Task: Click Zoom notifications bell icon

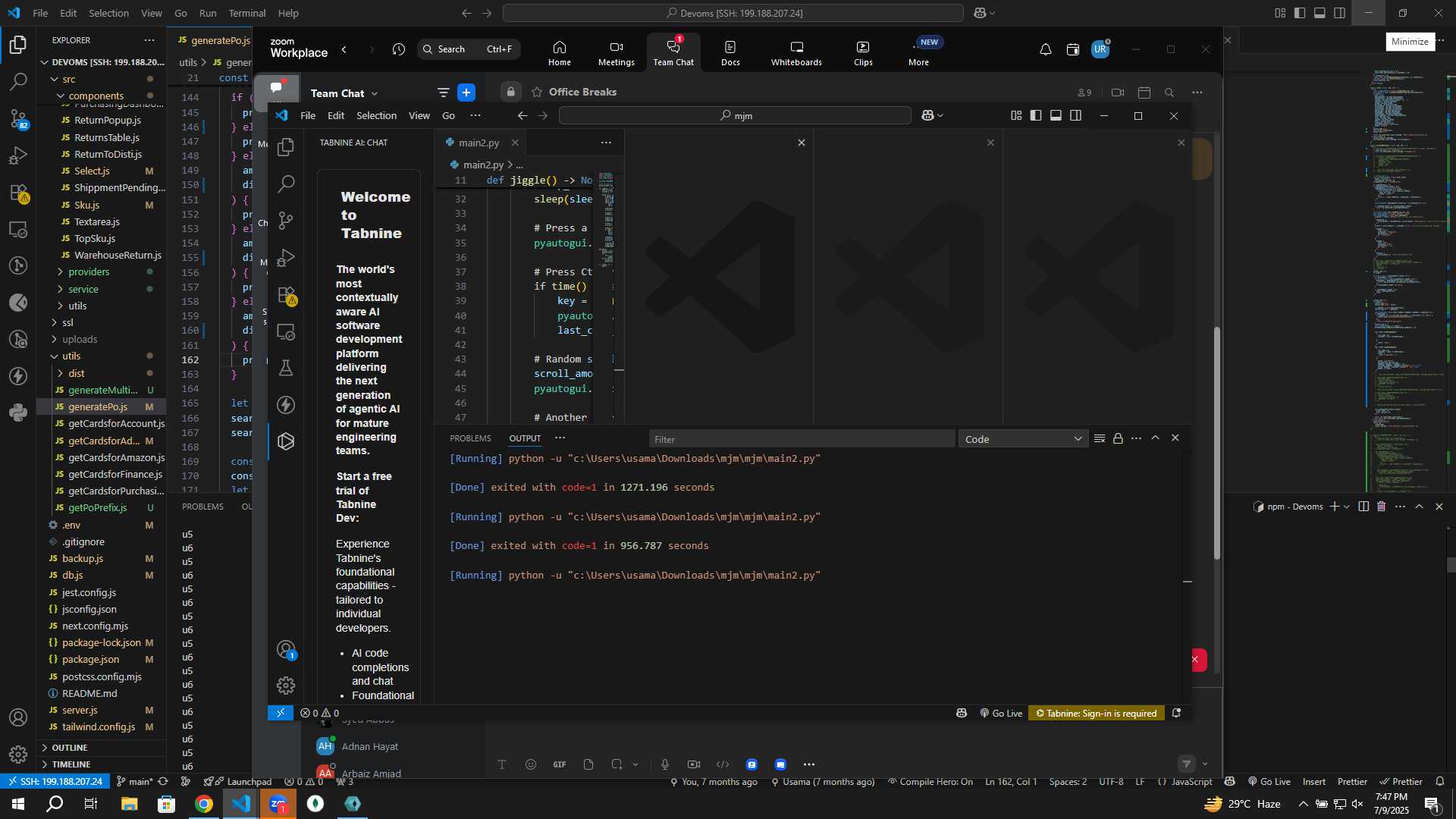Action: coord(1045,49)
